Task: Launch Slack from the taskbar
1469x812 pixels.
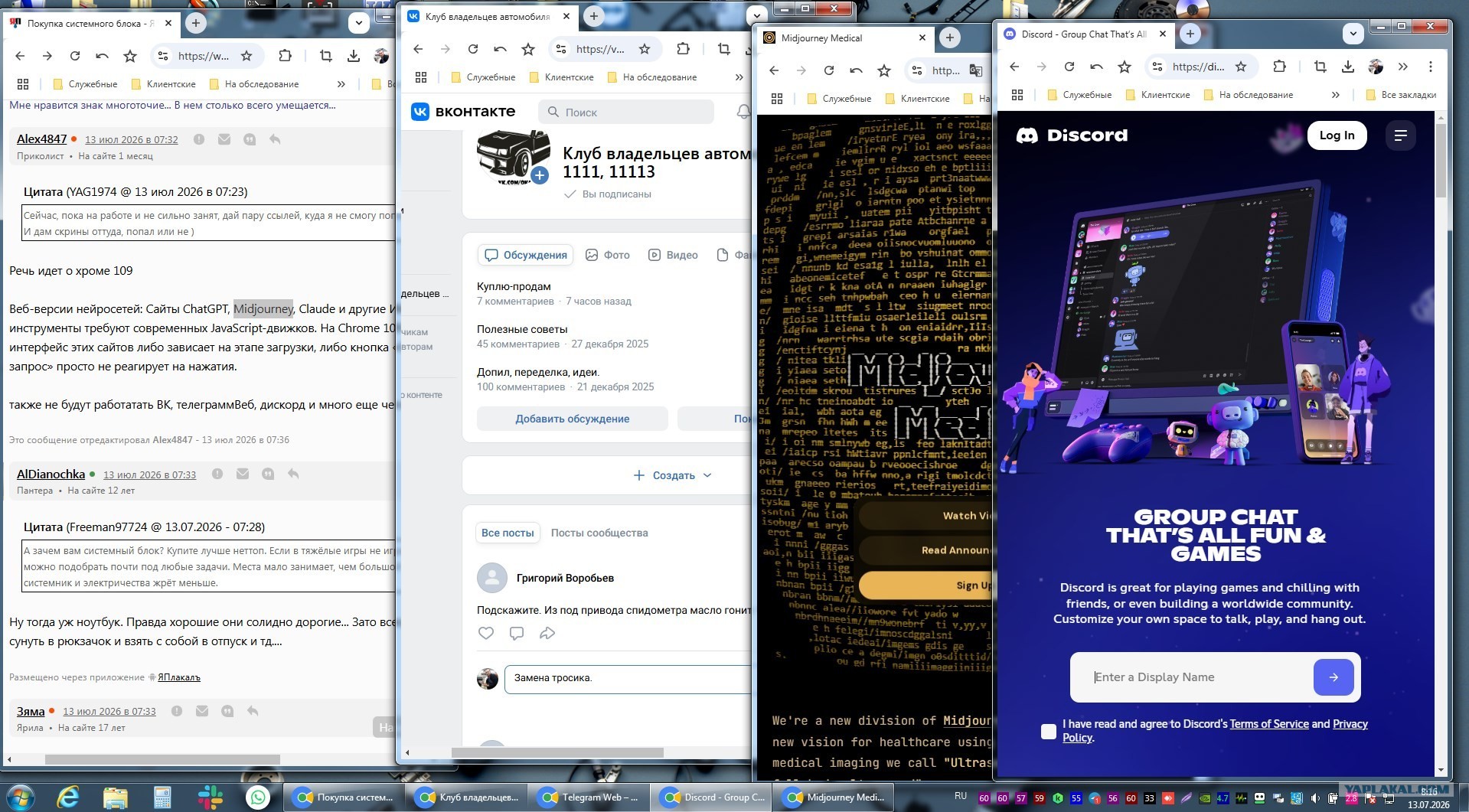Action: click(211, 797)
